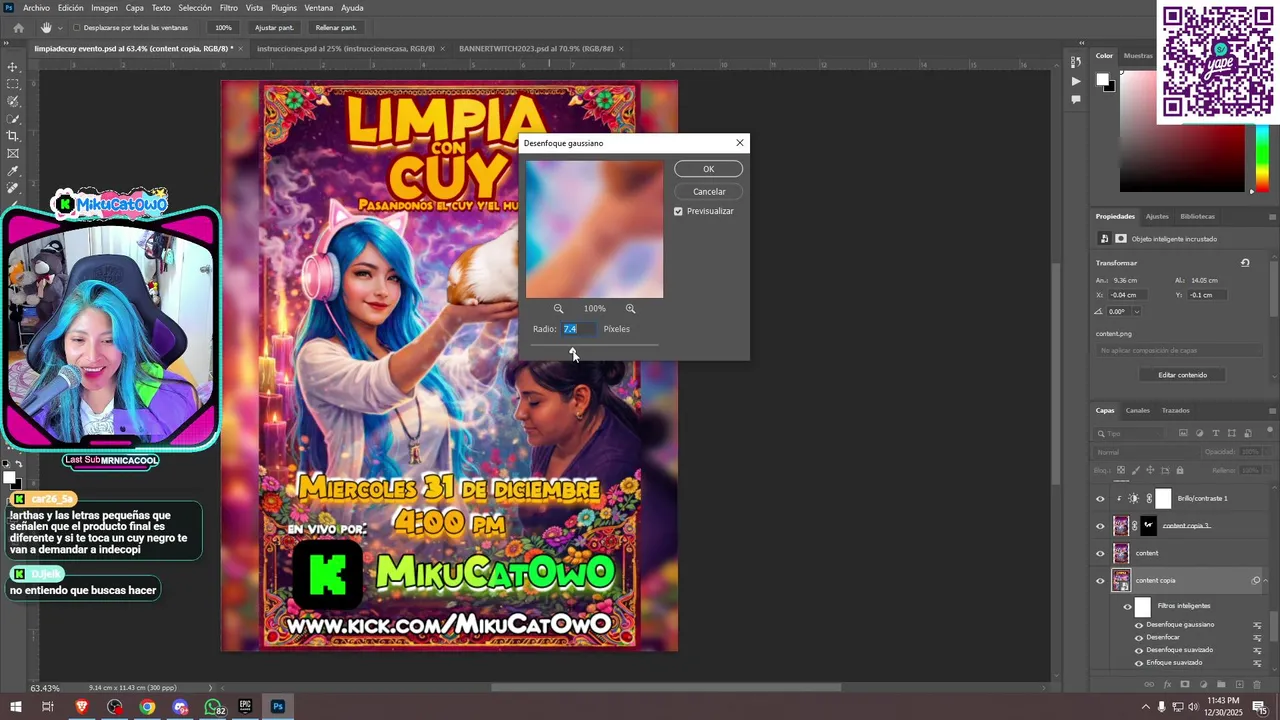The image size is (1280, 720).
Task: Click the Home icon in options bar
Action: [18, 28]
